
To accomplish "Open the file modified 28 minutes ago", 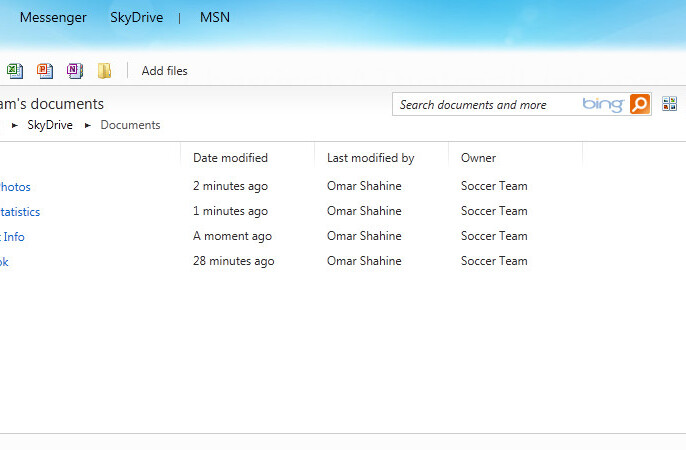I will point(4,261).
